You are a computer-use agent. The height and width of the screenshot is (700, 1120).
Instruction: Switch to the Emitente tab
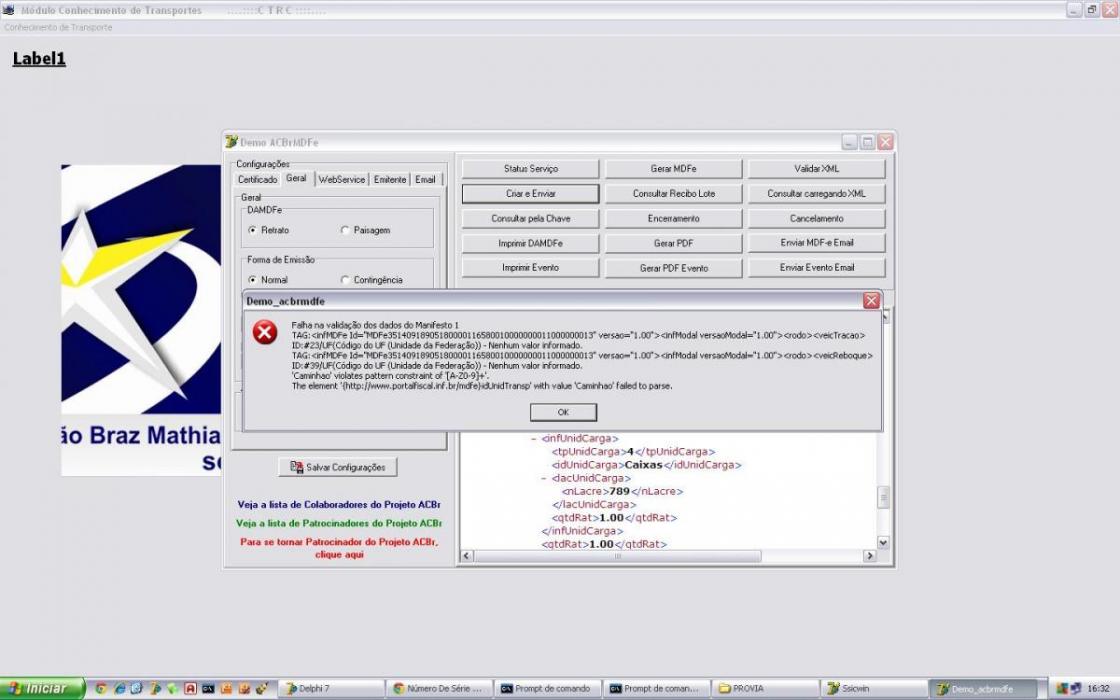[390, 179]
